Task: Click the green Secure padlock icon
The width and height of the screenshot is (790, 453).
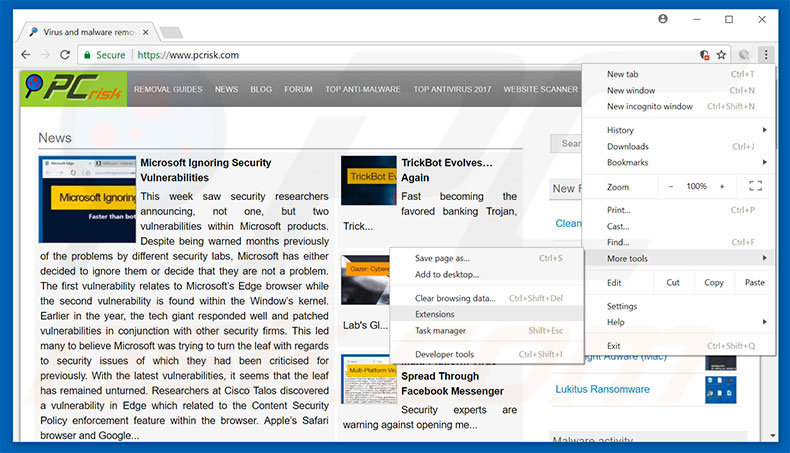Action: coord(87,55)
